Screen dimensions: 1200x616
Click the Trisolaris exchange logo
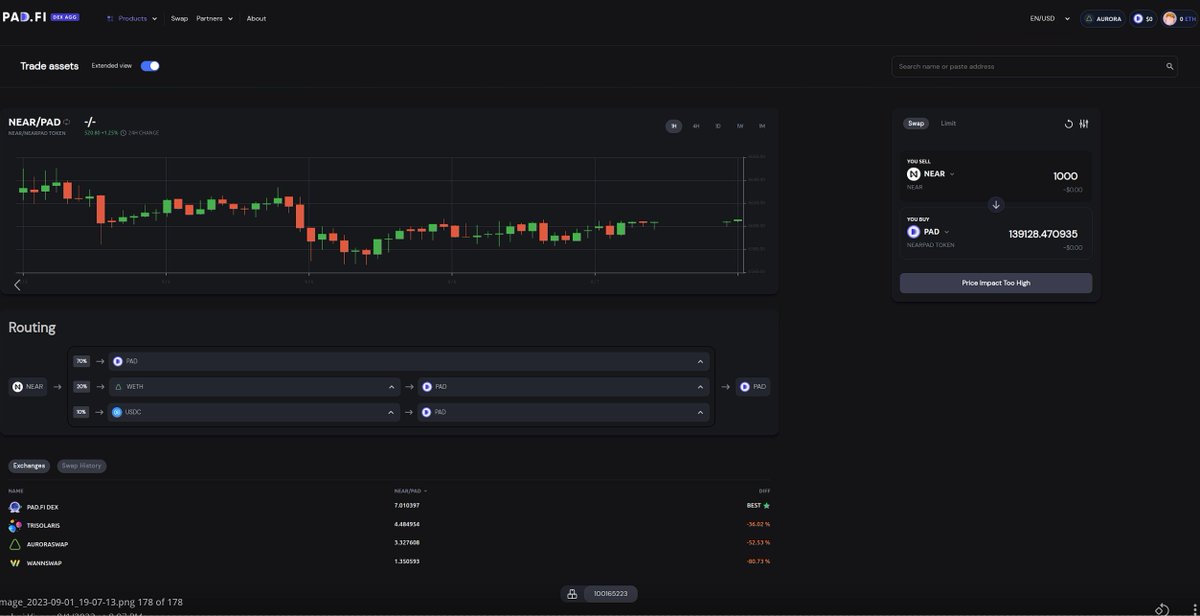(15, 525)
